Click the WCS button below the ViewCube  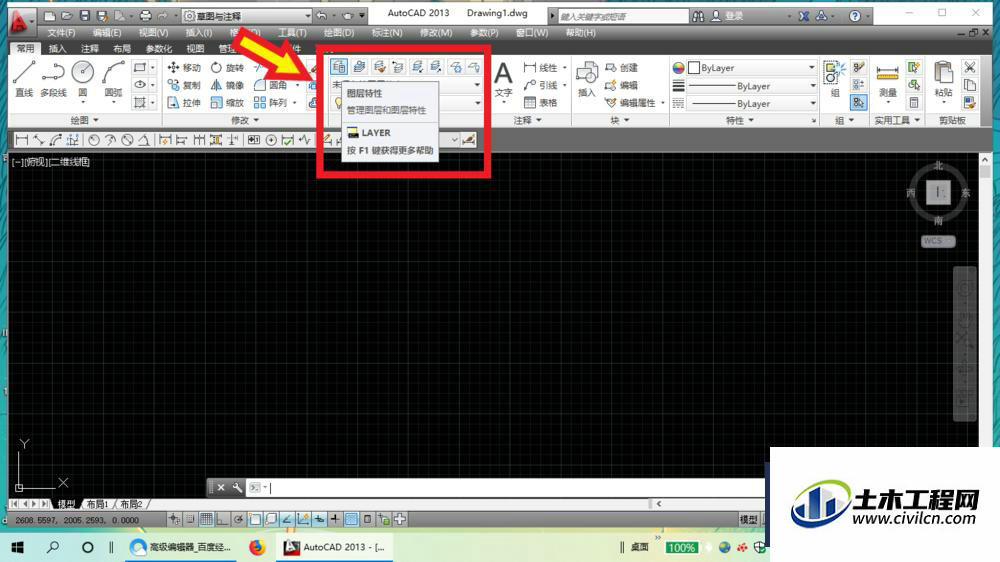(938, 241)
